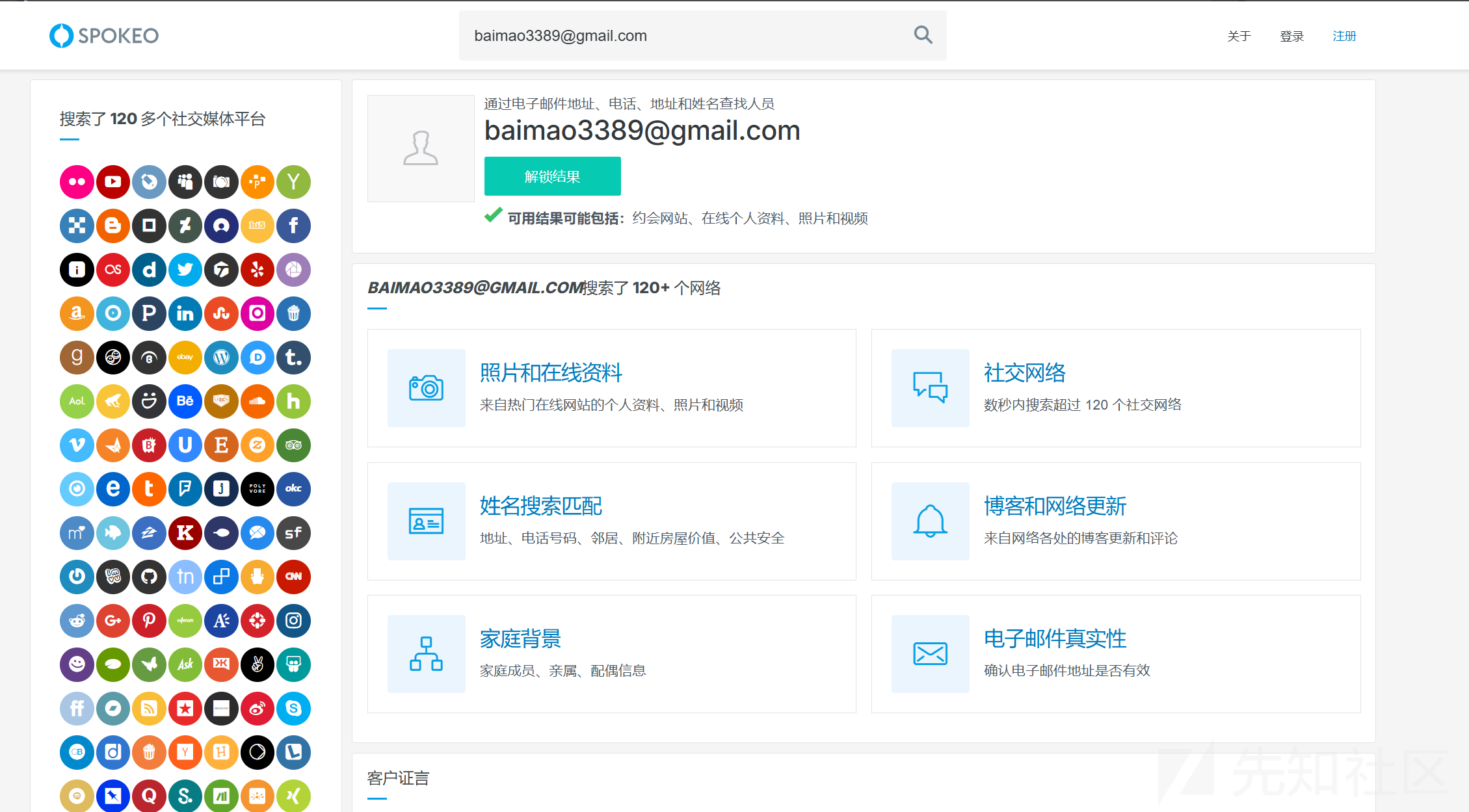Click the green Ask icon
The height and width of the screenshot is (812, 1469).
pos(185,664)
